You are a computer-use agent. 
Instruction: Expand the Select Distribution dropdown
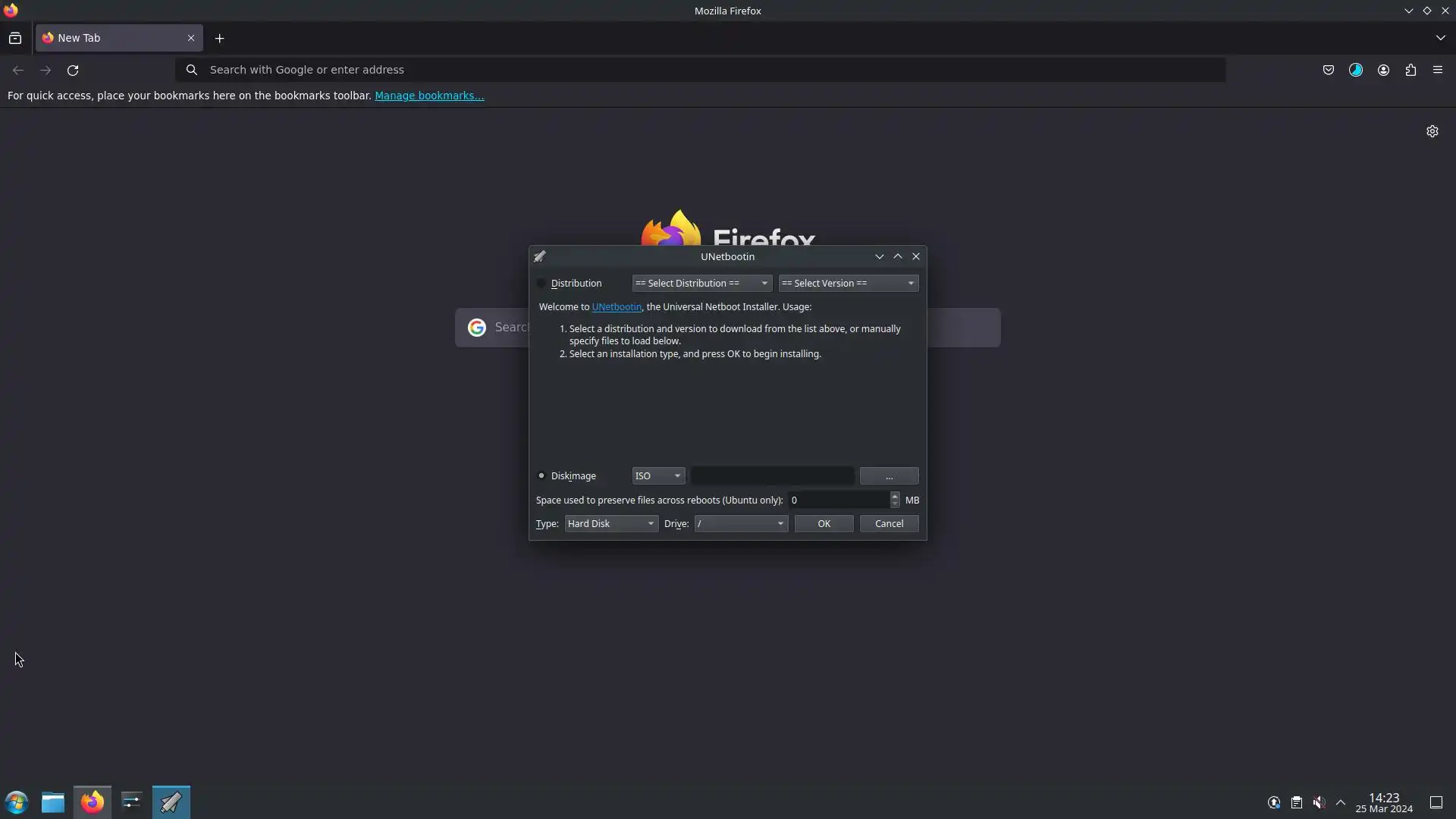701,284
